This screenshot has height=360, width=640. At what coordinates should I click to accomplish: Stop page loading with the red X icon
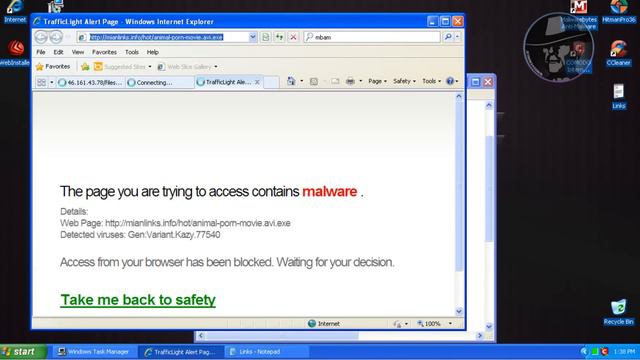pos(293,37)
